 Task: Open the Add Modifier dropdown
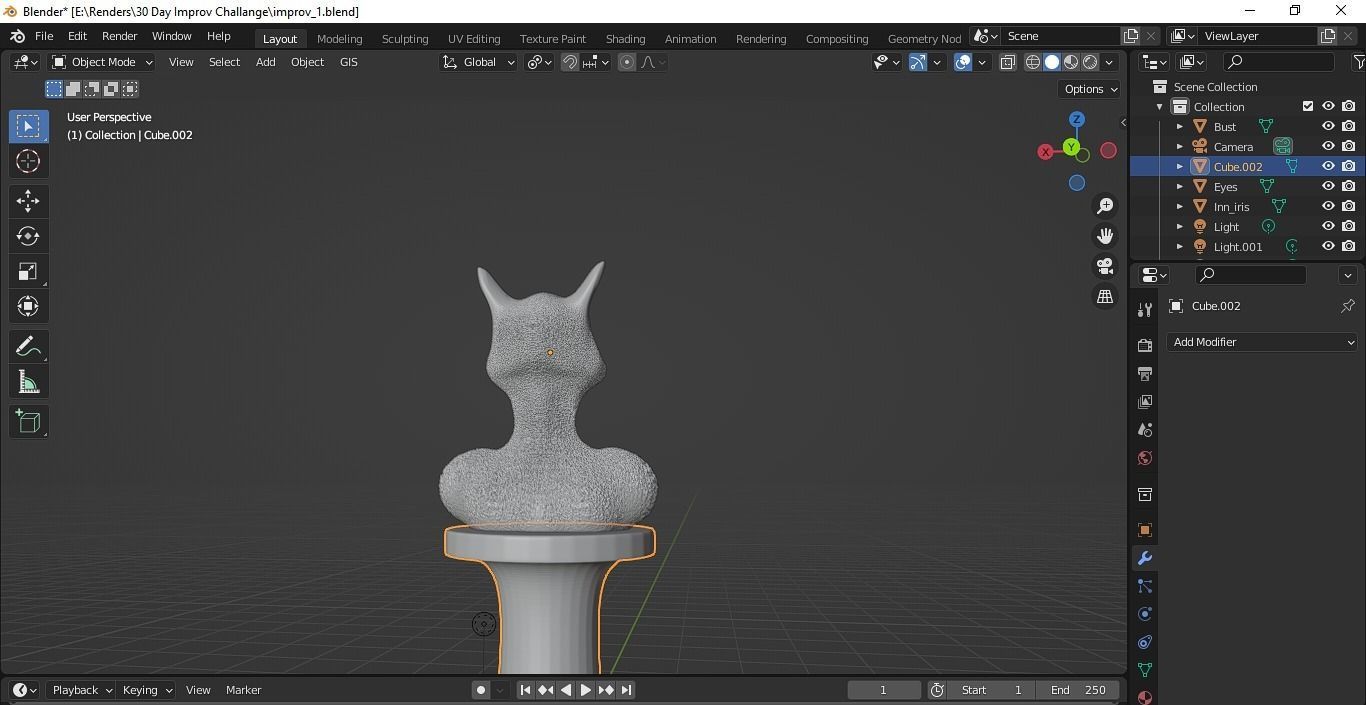pos(1262,342)
